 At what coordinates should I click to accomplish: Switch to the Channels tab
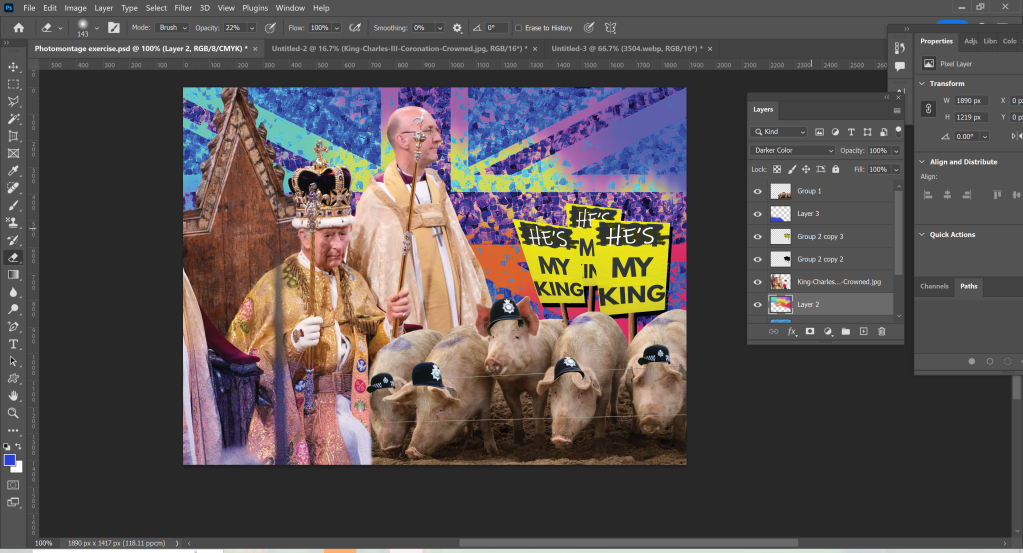(934, 286)
